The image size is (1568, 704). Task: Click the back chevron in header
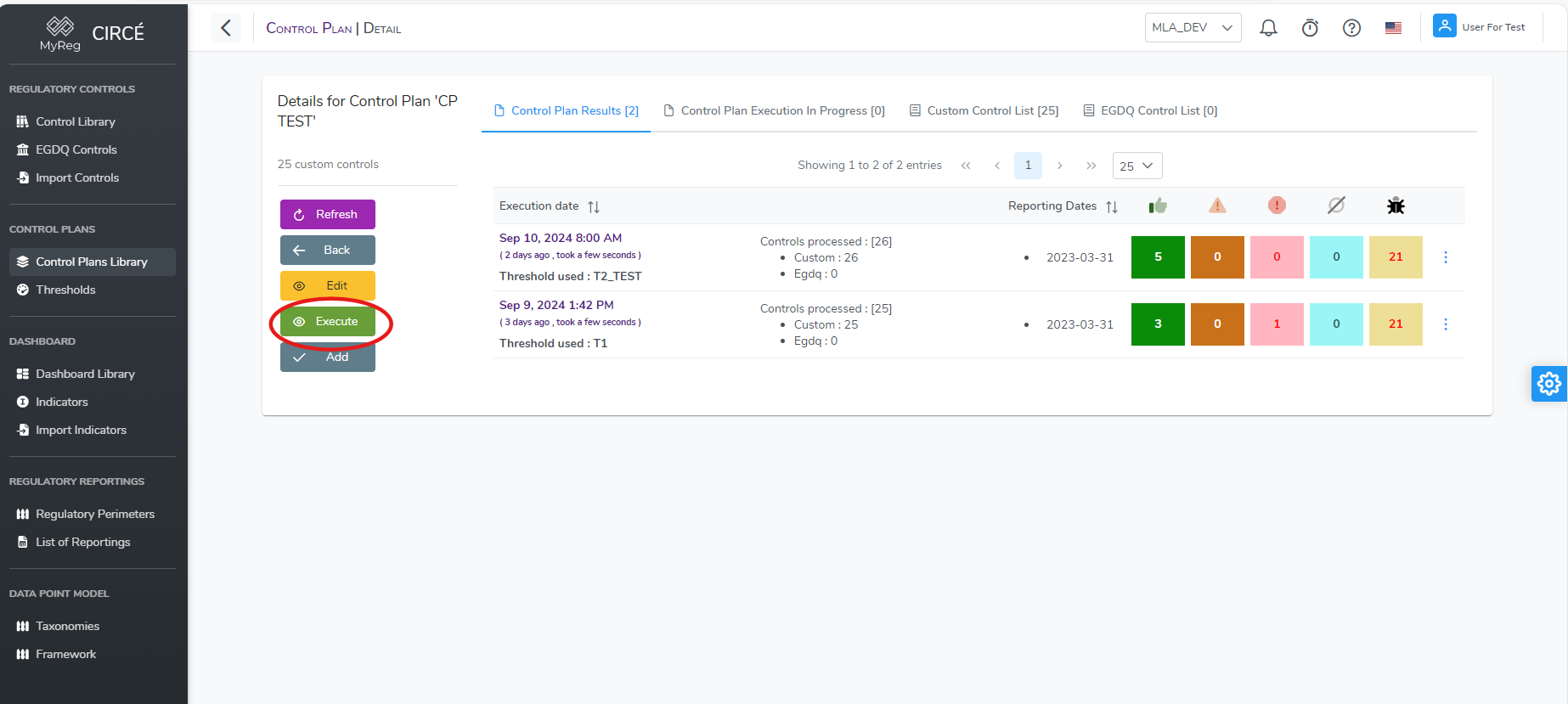click(x=226, y=28)
